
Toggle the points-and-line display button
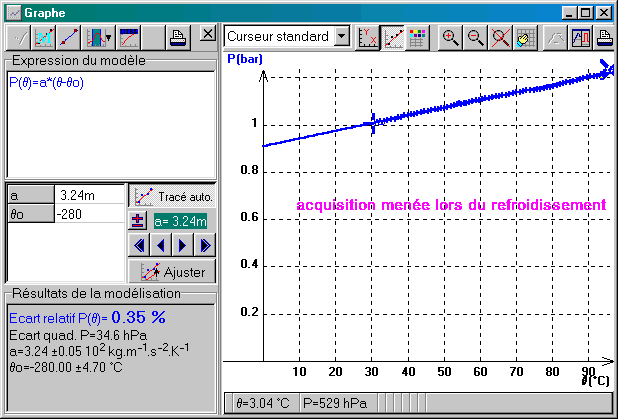392,37
